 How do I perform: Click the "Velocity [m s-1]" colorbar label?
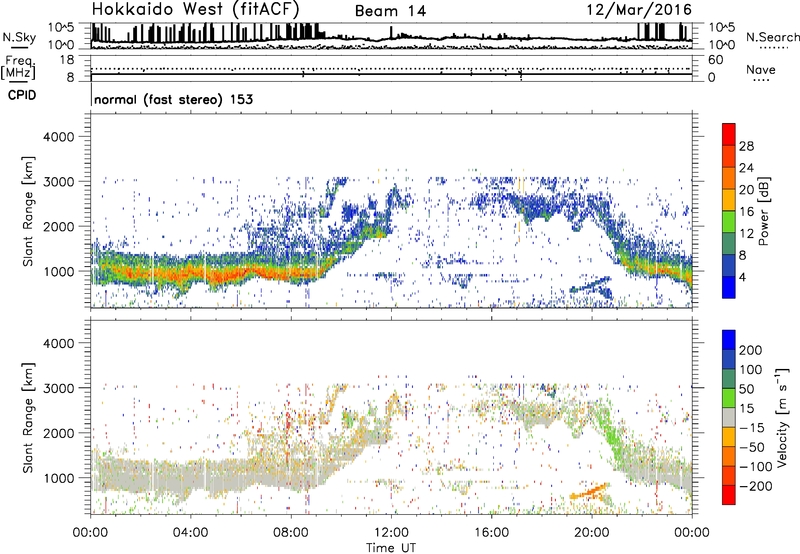pyautogui.click(x=782, y=417)
